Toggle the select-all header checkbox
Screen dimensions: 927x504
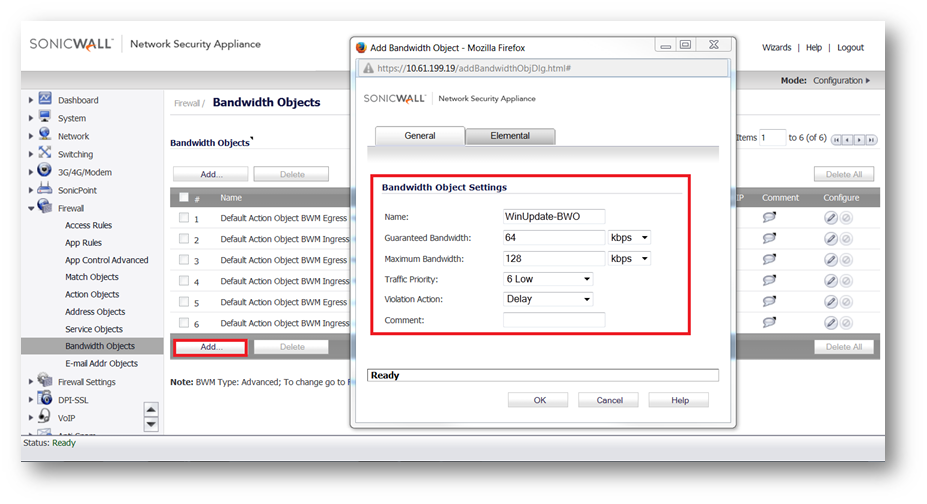(184, 197)
